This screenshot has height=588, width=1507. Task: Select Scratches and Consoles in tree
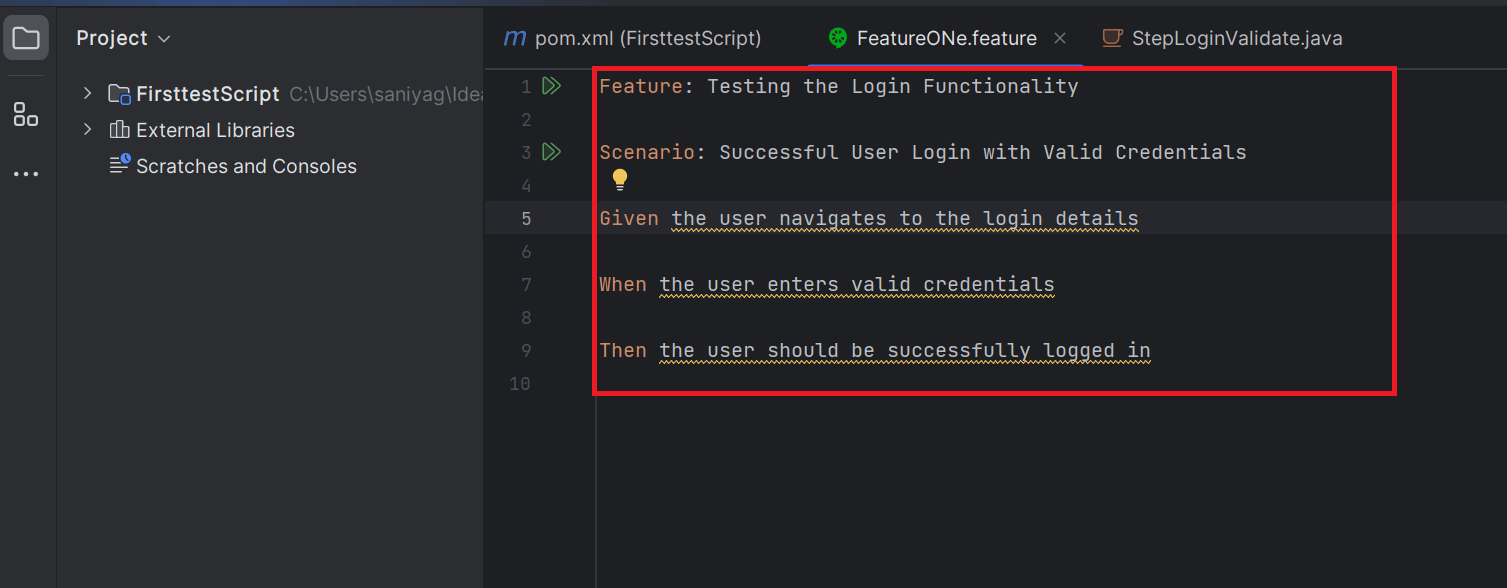coord(246,166)
